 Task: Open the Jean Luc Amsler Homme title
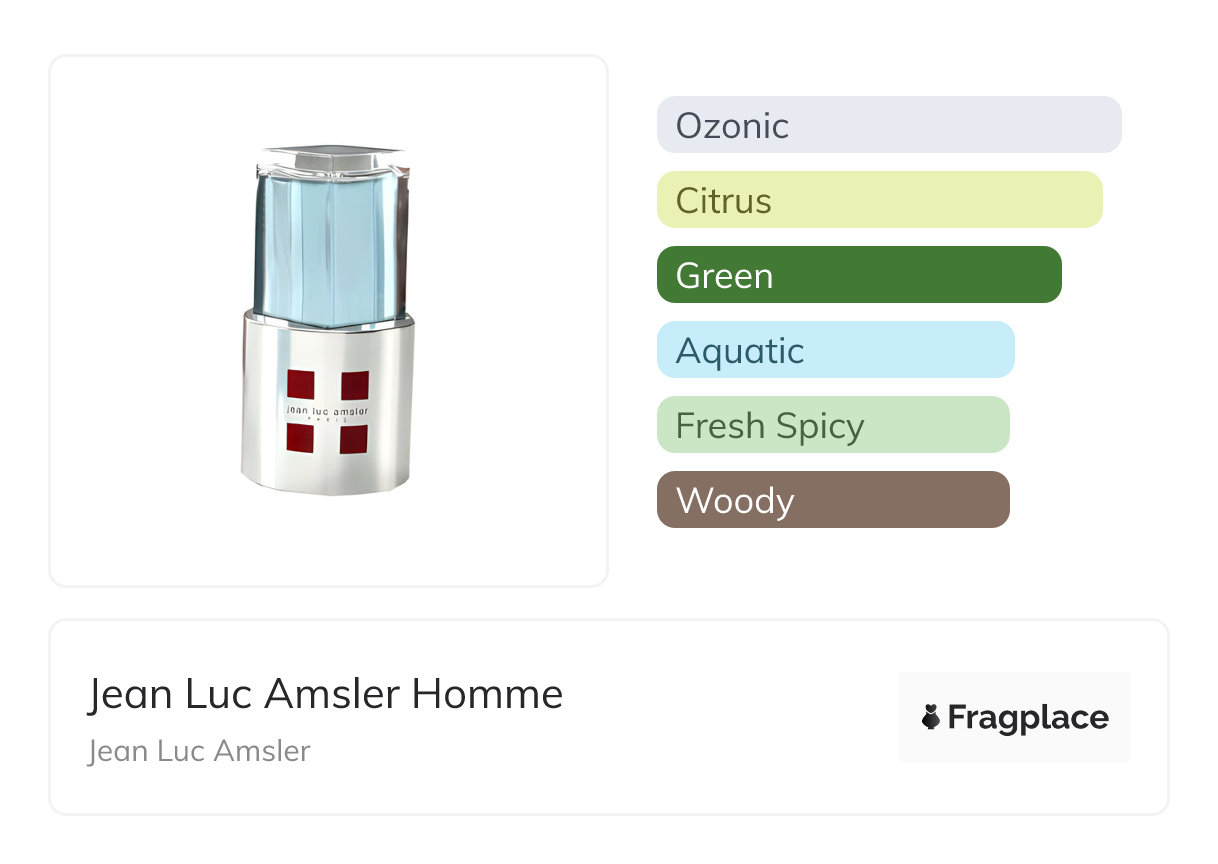(x=325, y=694)
